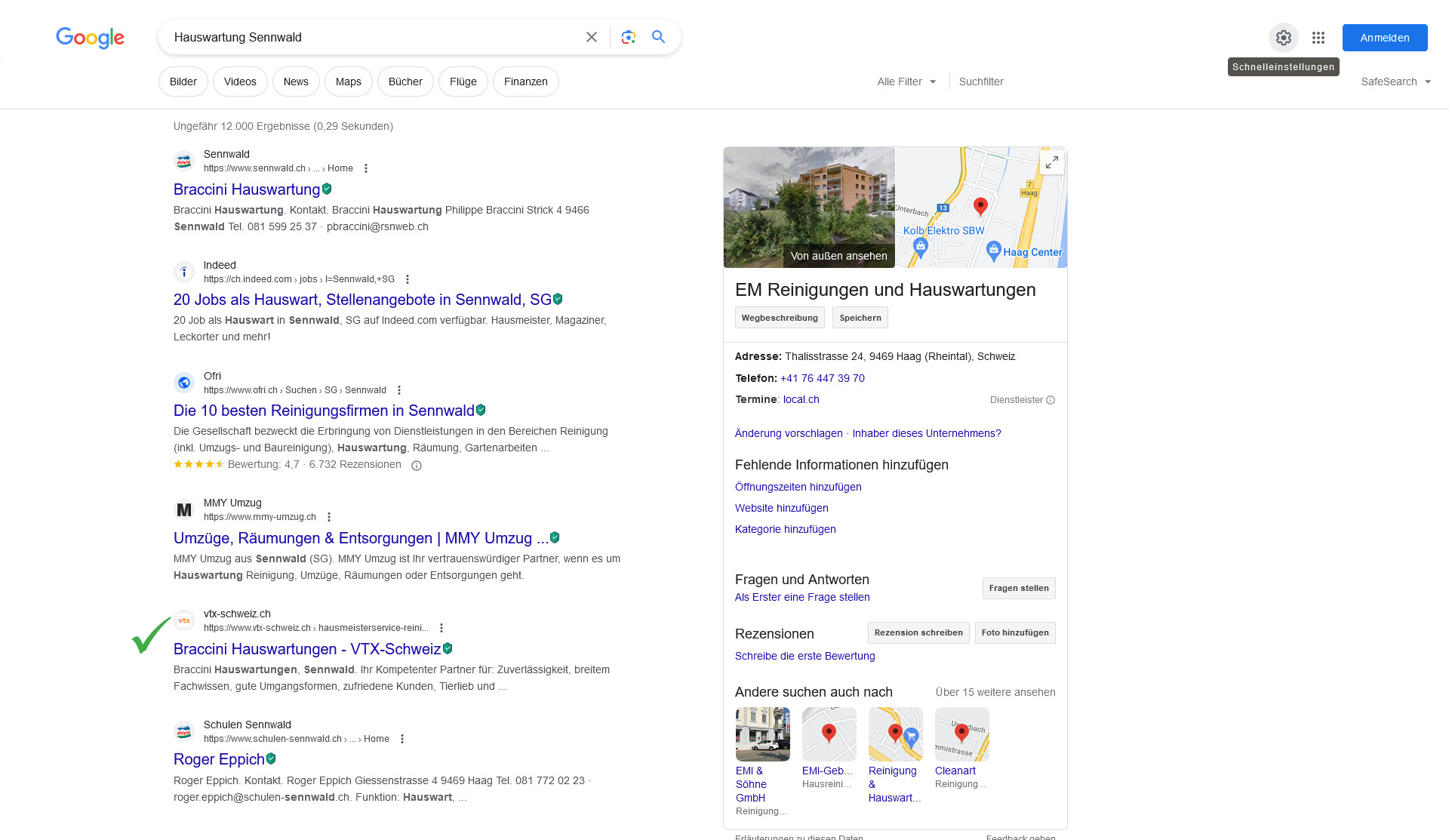Image resolution: width=1449 pixels, height=840 pixels.
Task: Click the Indeed favicon
Action: (184, 272)
